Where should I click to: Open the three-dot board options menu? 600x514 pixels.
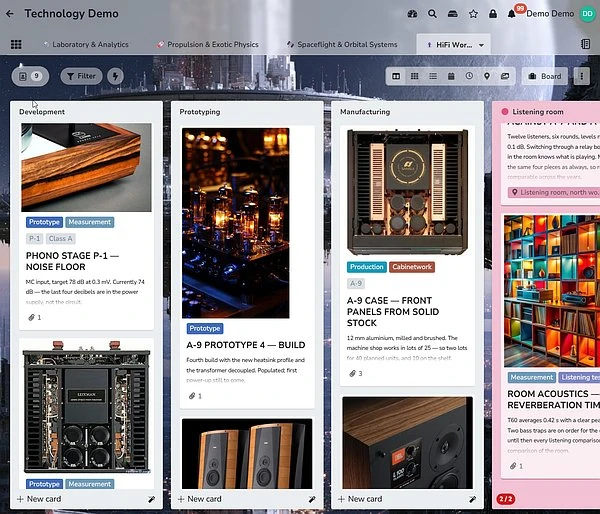582,76
